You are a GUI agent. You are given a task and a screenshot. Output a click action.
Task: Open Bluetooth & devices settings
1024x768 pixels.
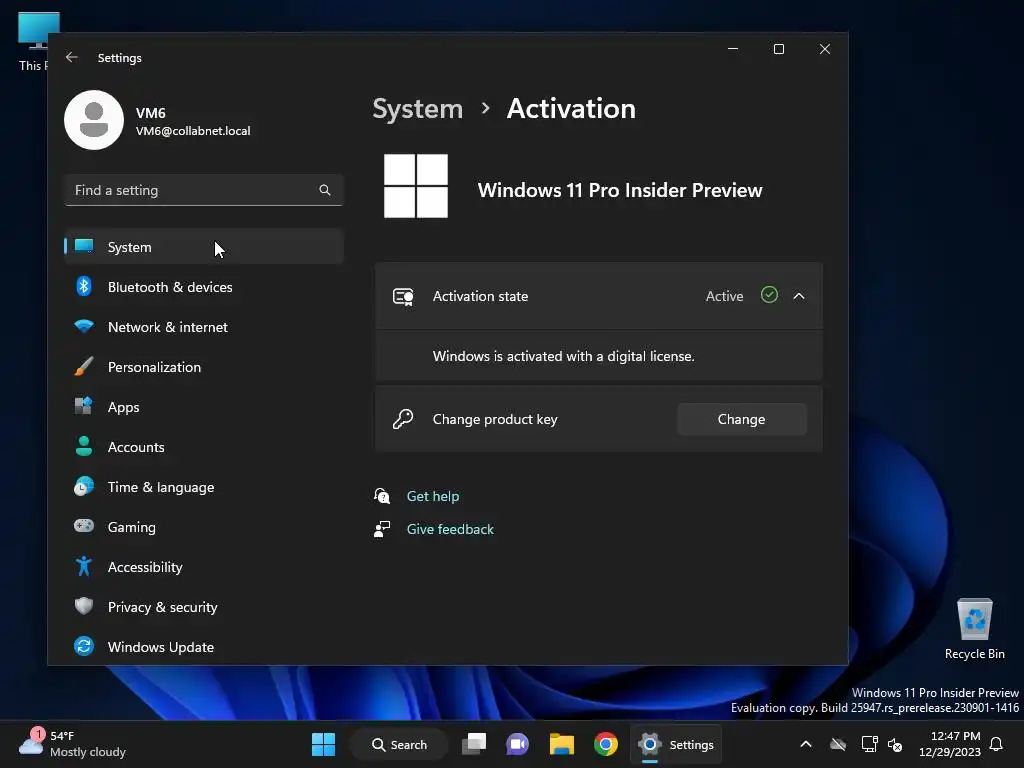204,287
